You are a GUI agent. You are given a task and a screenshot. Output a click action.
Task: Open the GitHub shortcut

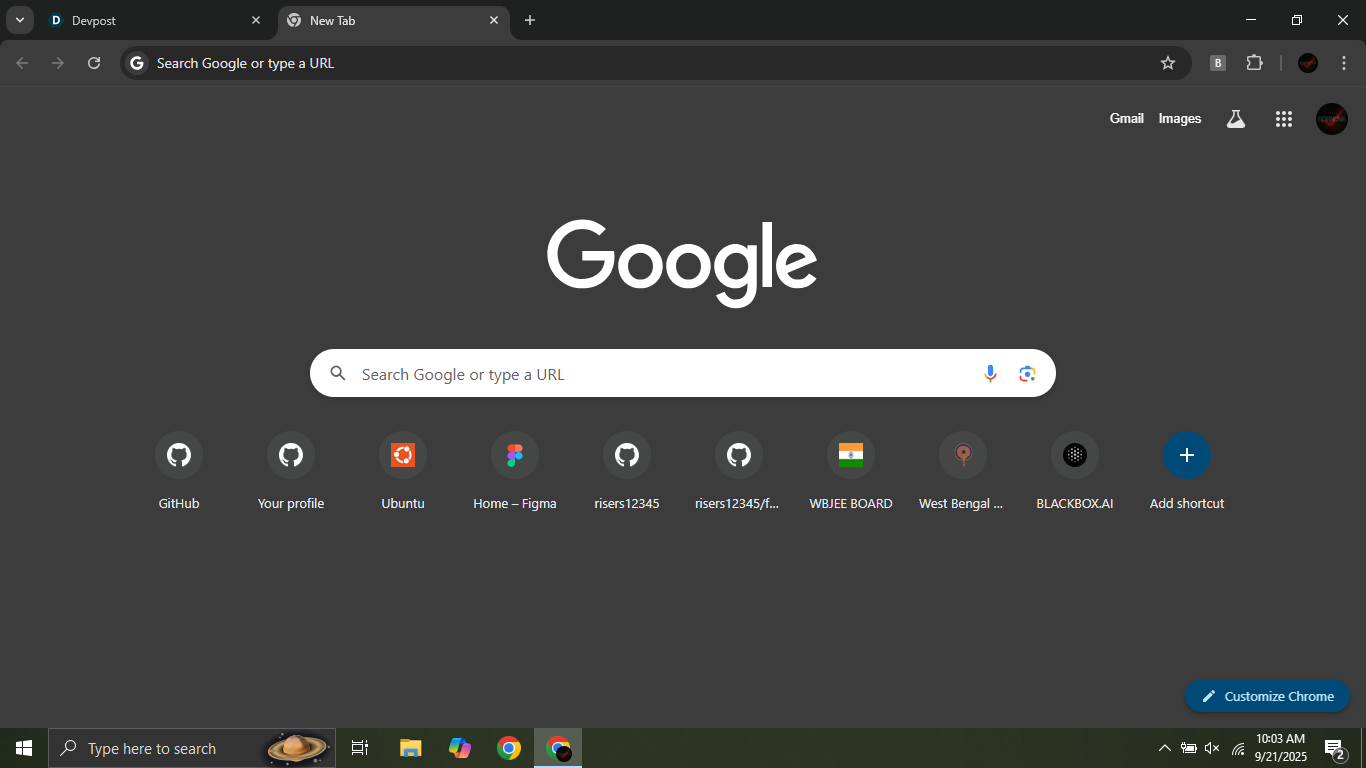179,472
